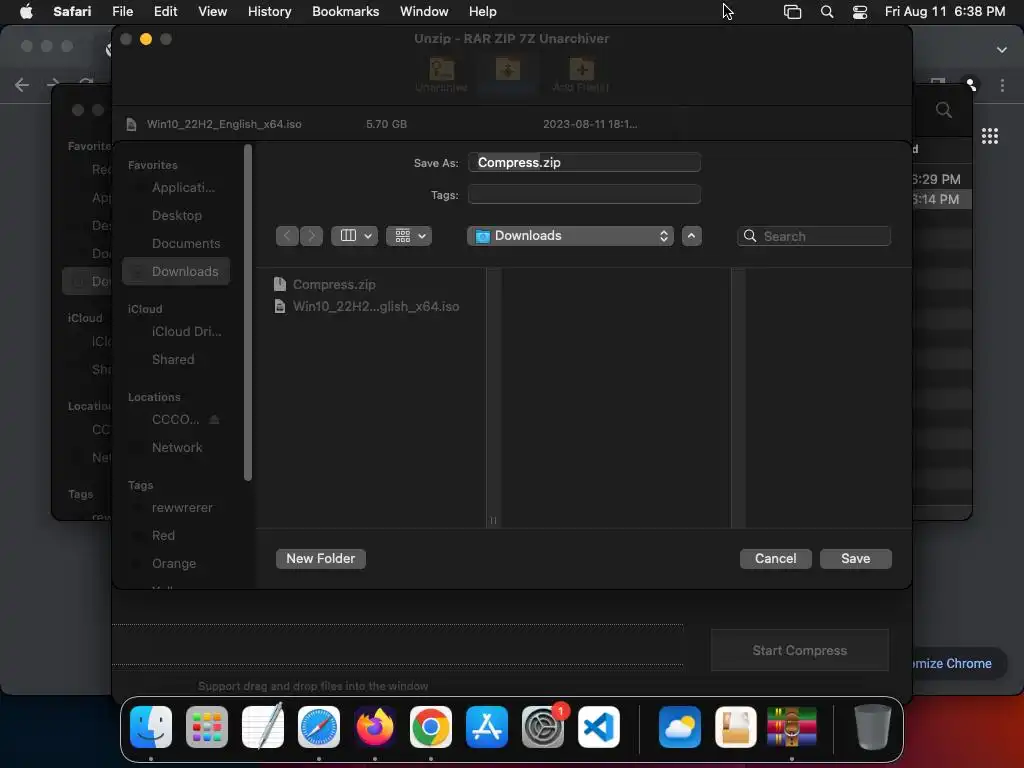Open the grouping options dropdown

[409, 236]
